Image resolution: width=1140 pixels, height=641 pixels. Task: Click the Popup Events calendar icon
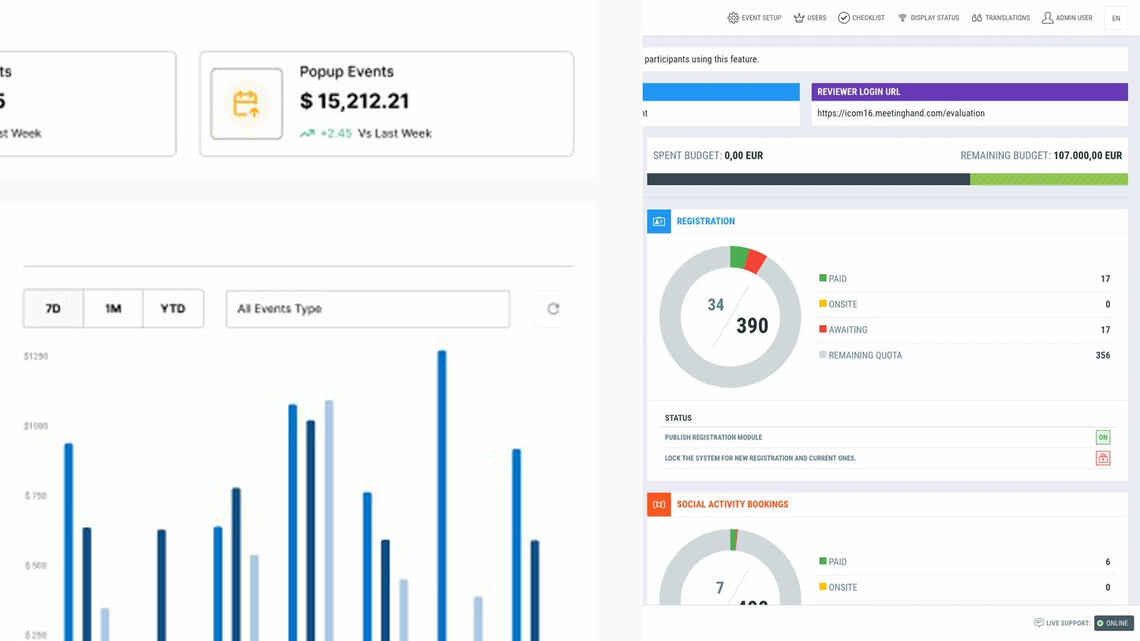tap(246, 103)
